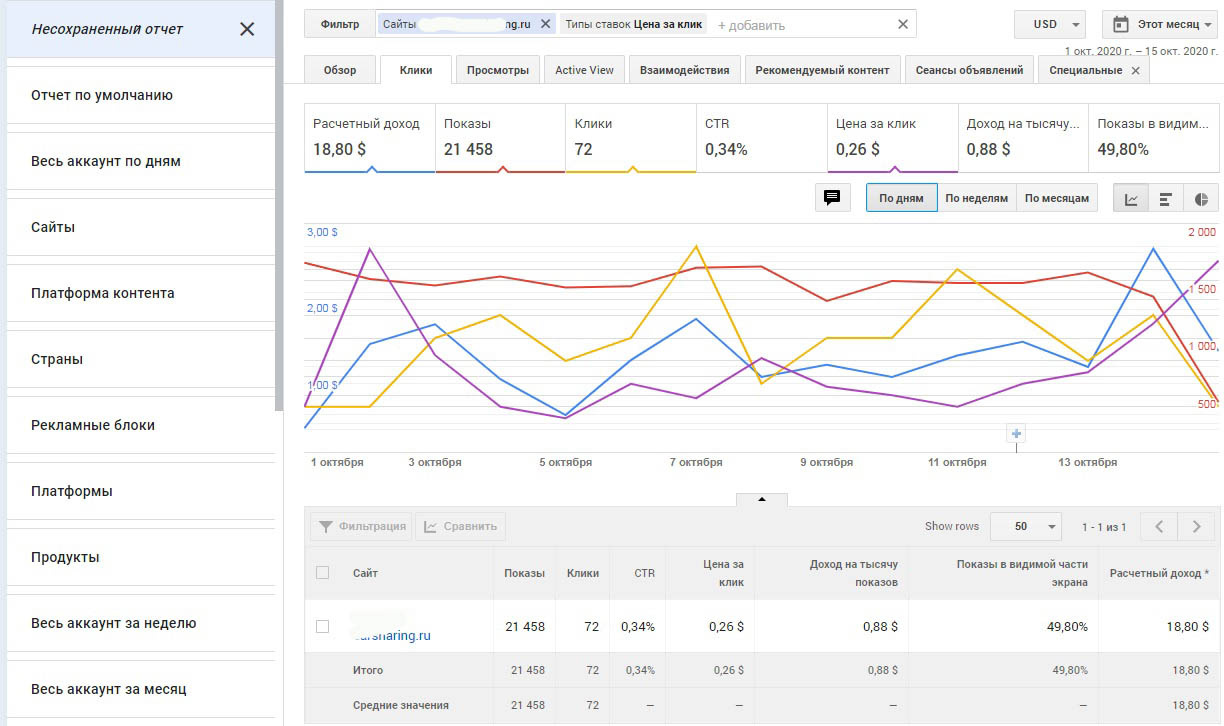Image resolution: width=1224 pixels, height=726 pixels.
Task: Remove the site filter chip
Action: tap(545, 24)
